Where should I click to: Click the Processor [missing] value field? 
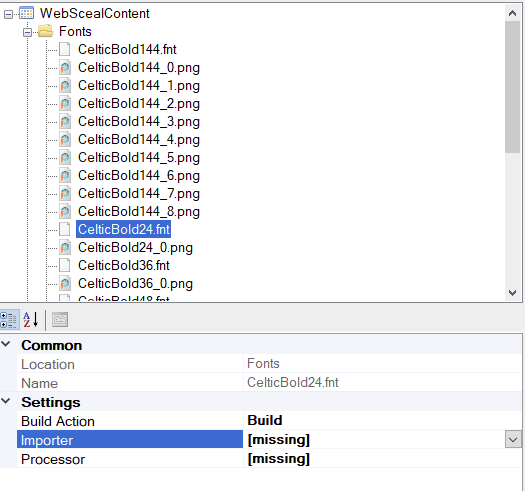(382, 459)
